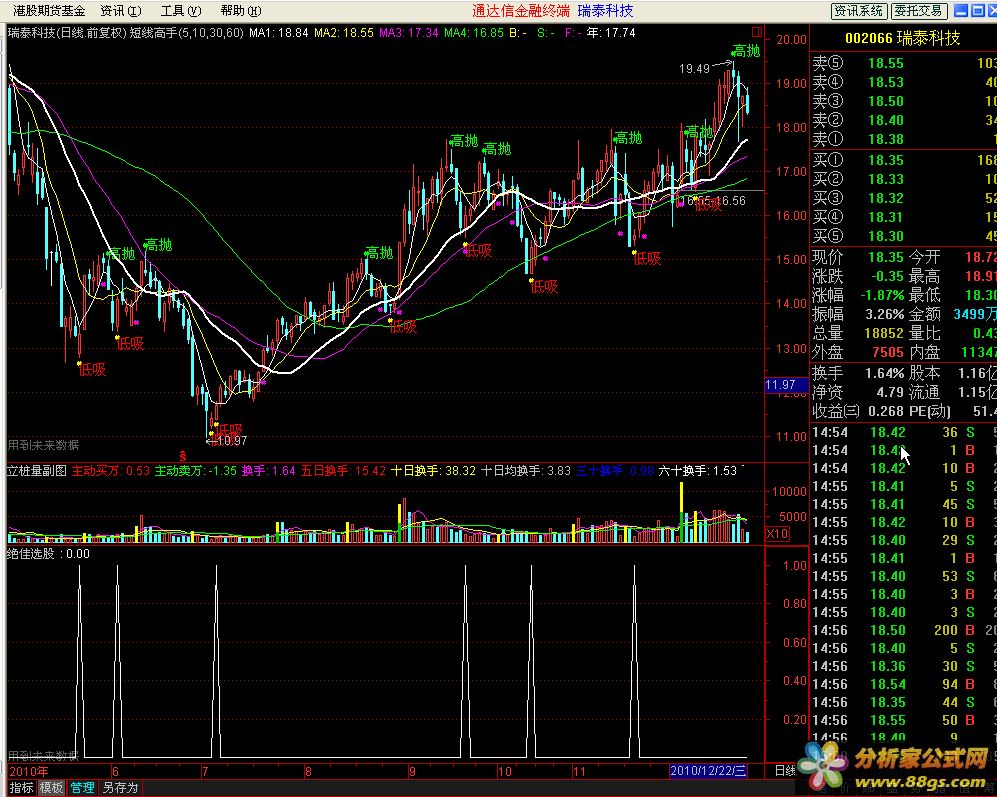Switch to the 指标 tab
This screenshot has height=797, width=997.
point(22,788)
